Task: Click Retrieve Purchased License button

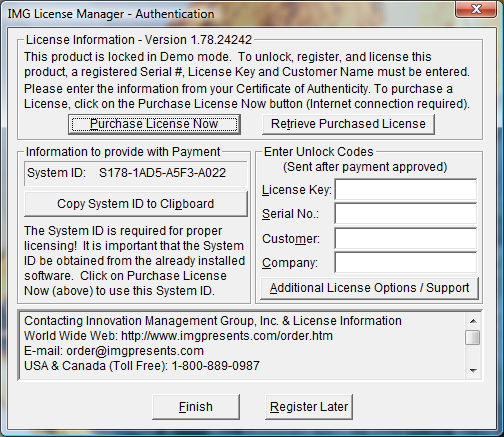Action: pyautogui.click(x=348, y=124)
